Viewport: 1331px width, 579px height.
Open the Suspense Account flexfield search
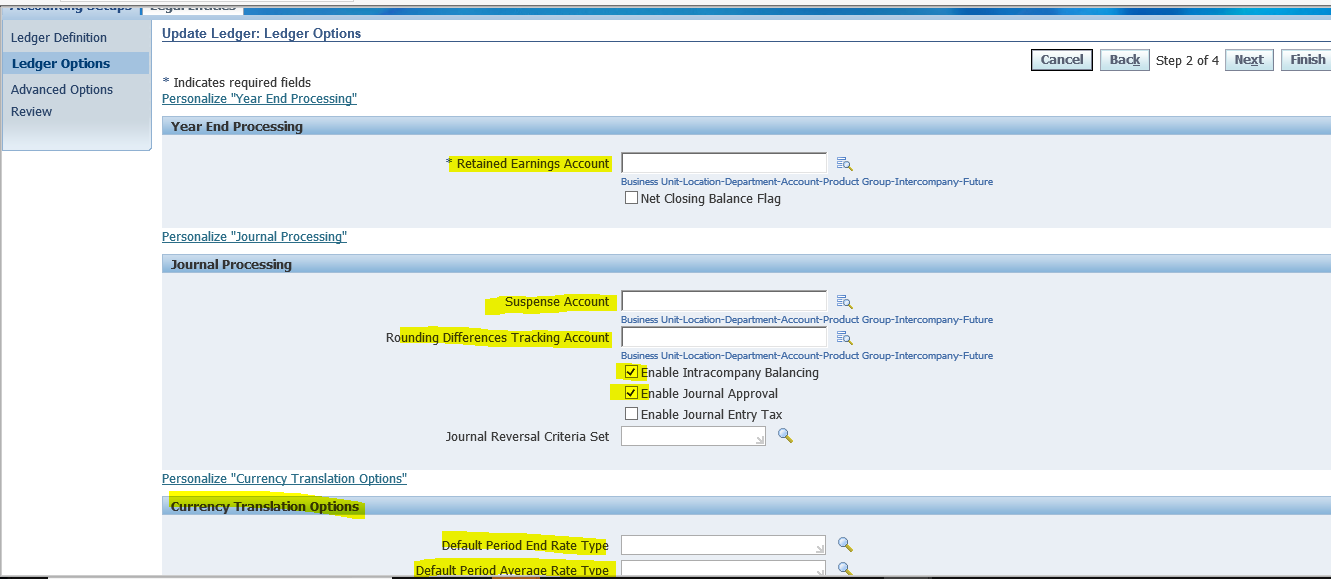844,301
